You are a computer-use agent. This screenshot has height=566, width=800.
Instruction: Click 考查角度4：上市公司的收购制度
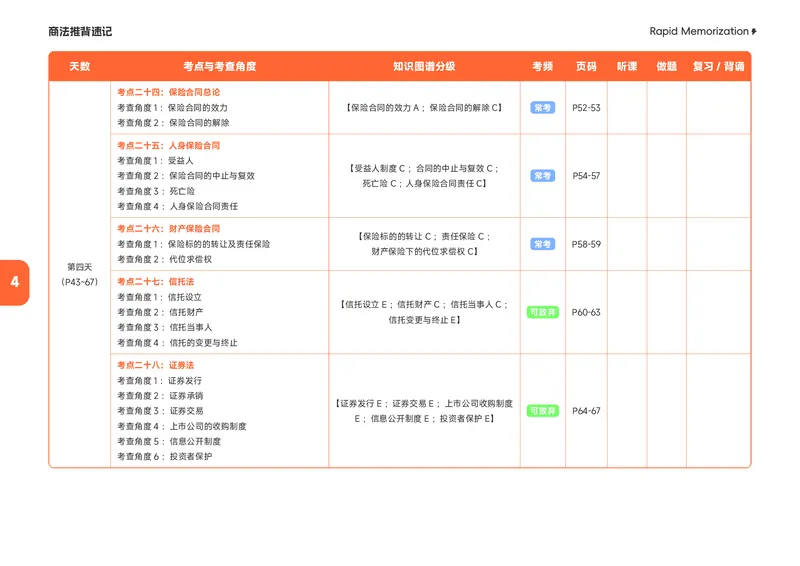coord(182,426)
